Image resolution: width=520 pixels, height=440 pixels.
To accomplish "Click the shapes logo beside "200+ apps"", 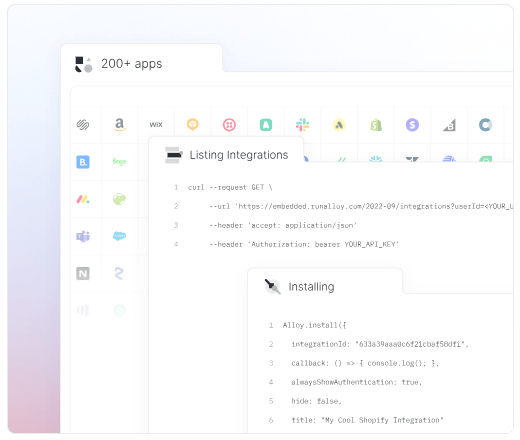I will (83, 64).
